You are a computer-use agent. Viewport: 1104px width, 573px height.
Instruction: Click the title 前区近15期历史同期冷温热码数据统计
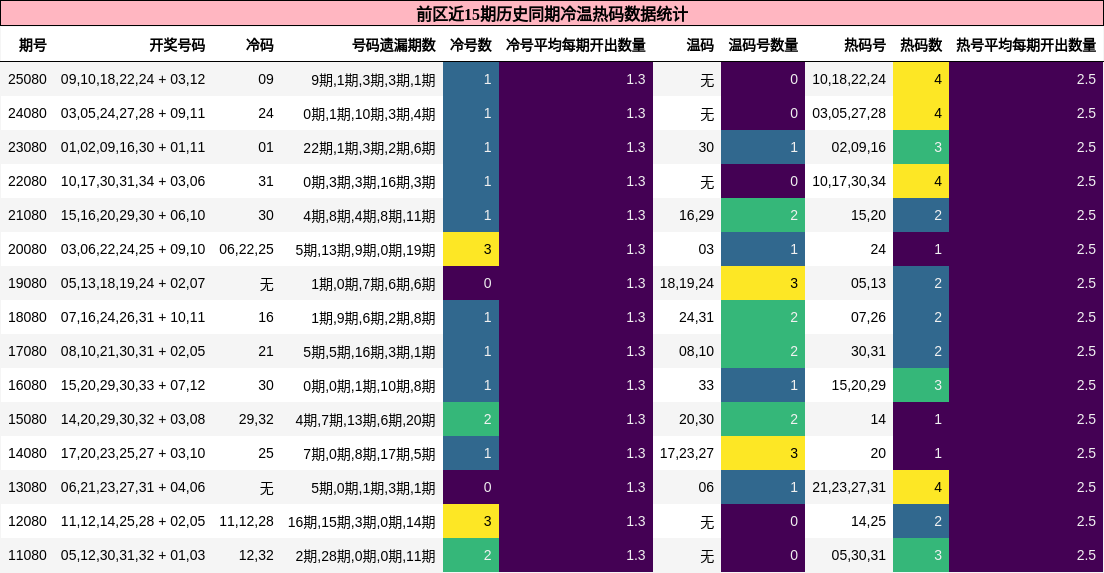click(x=552, y=13)
